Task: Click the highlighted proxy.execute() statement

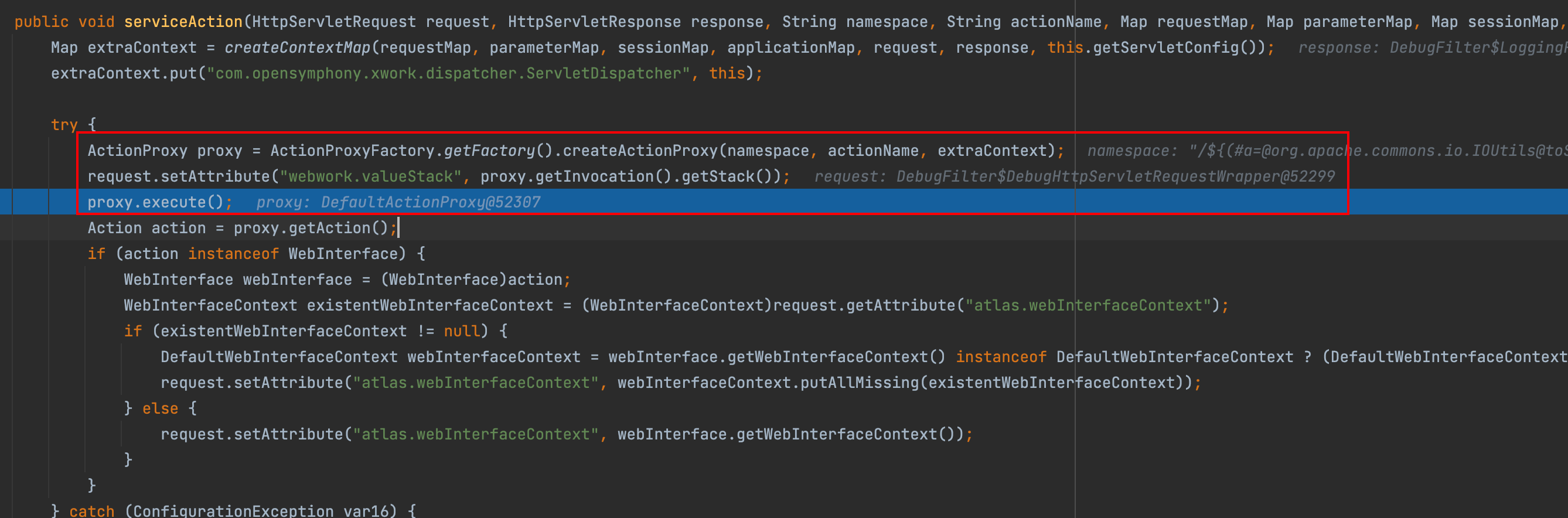Action: (155, 202)
